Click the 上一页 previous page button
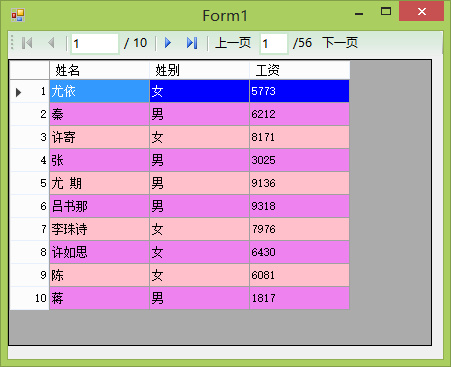The width and height of the screenshot is (451, 367). tap(233, 43)
